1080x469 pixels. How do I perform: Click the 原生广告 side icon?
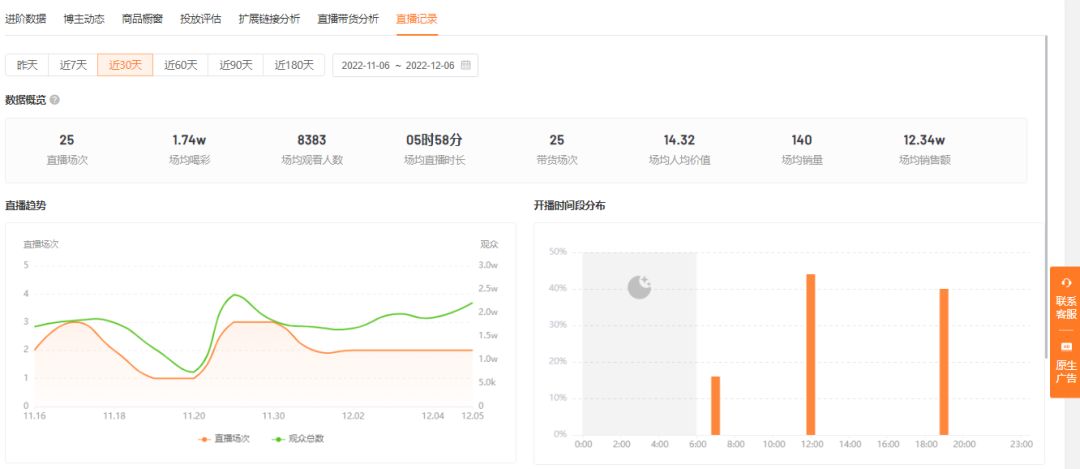(x=1065, y=347)
